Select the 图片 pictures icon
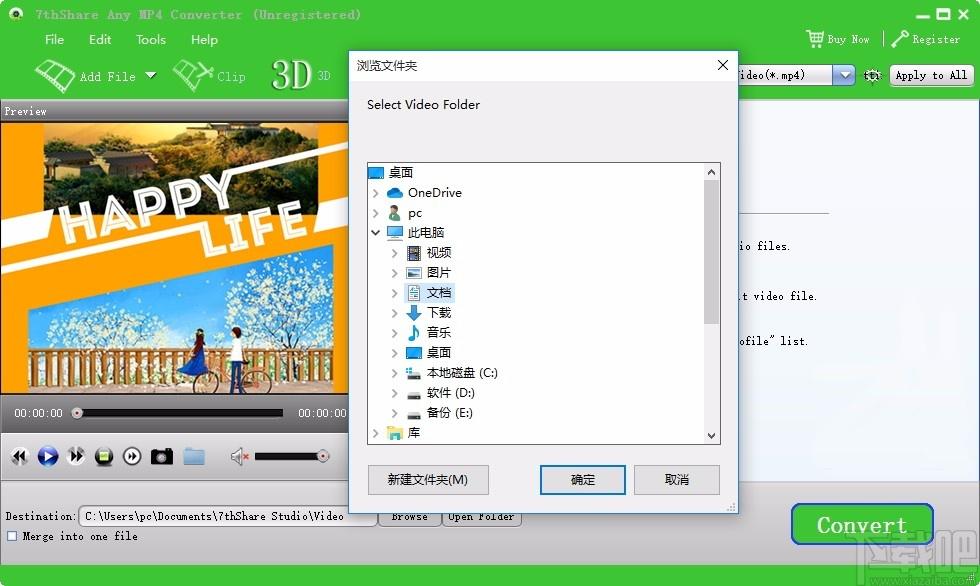 [414, 273]
